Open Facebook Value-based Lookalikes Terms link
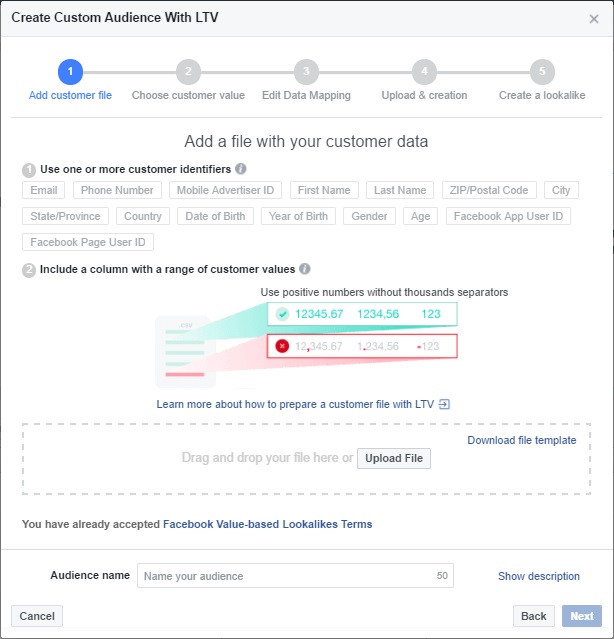The image size is (614, 639). point(267,524)
